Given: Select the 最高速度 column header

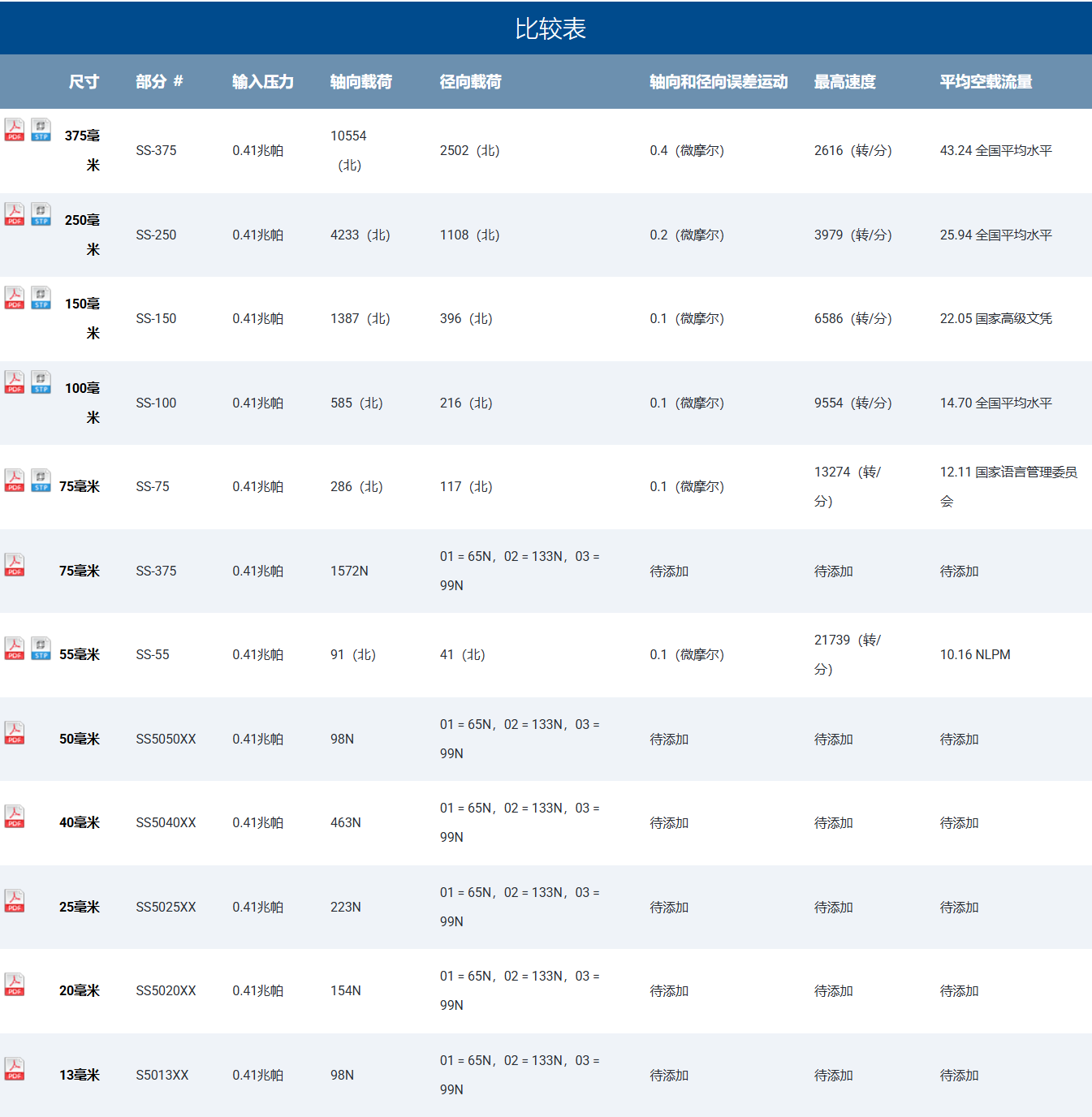Looking at the screenshot, I should click(x=844, y=82).
